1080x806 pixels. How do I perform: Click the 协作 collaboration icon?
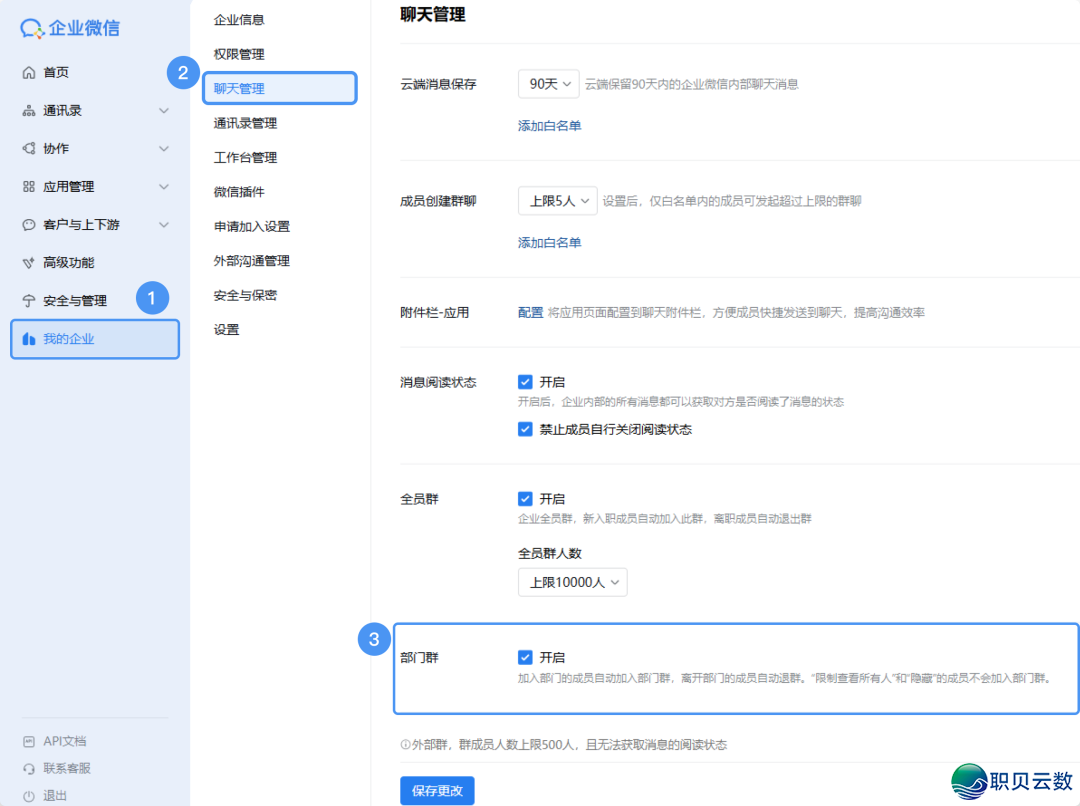[x=28, y=149]
